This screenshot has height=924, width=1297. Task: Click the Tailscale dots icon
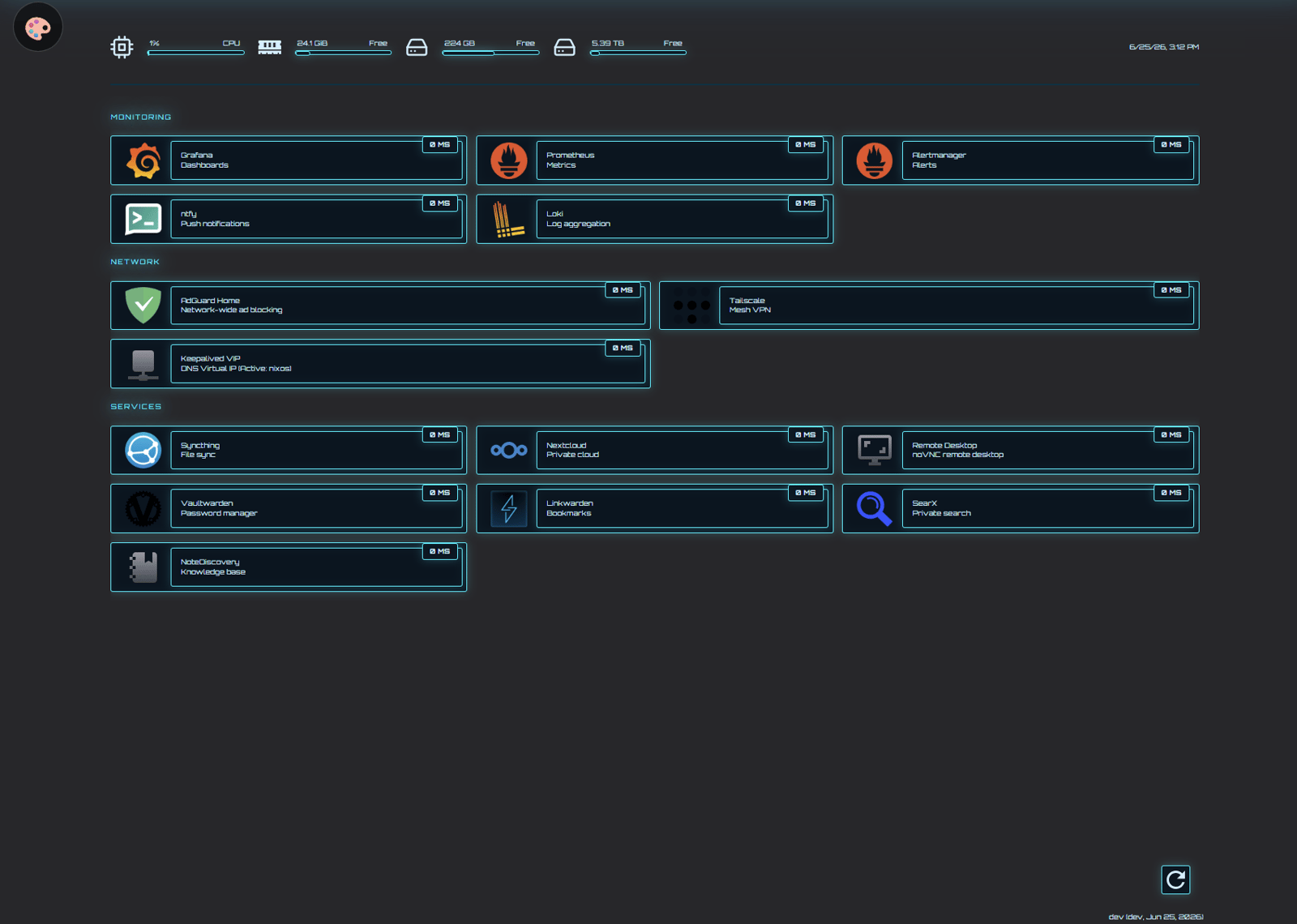pyautogui.click(x=691, y=306)
